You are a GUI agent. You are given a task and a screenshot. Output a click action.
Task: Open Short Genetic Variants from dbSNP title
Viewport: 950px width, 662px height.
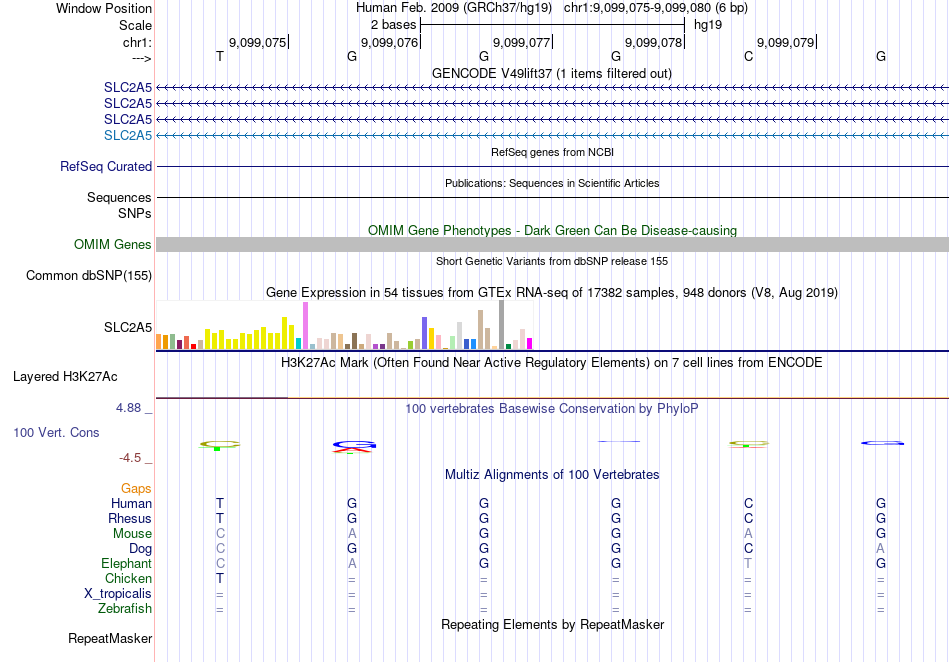coord(552,261)
